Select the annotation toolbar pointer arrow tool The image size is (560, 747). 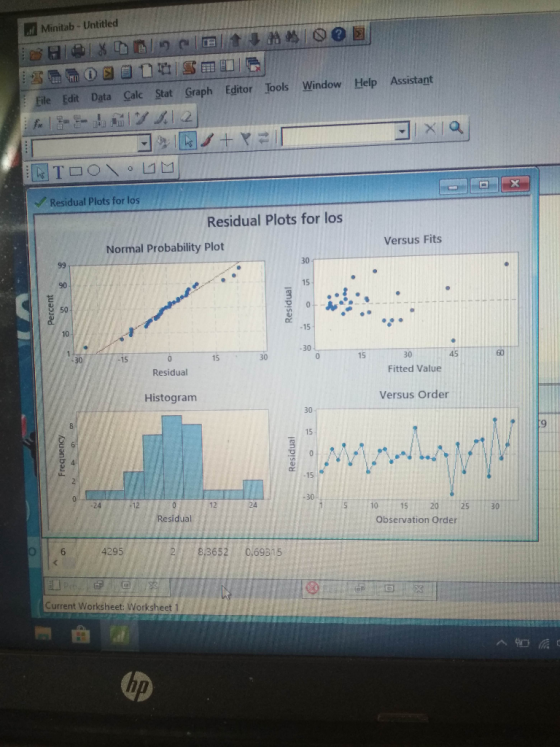(40, 173)
